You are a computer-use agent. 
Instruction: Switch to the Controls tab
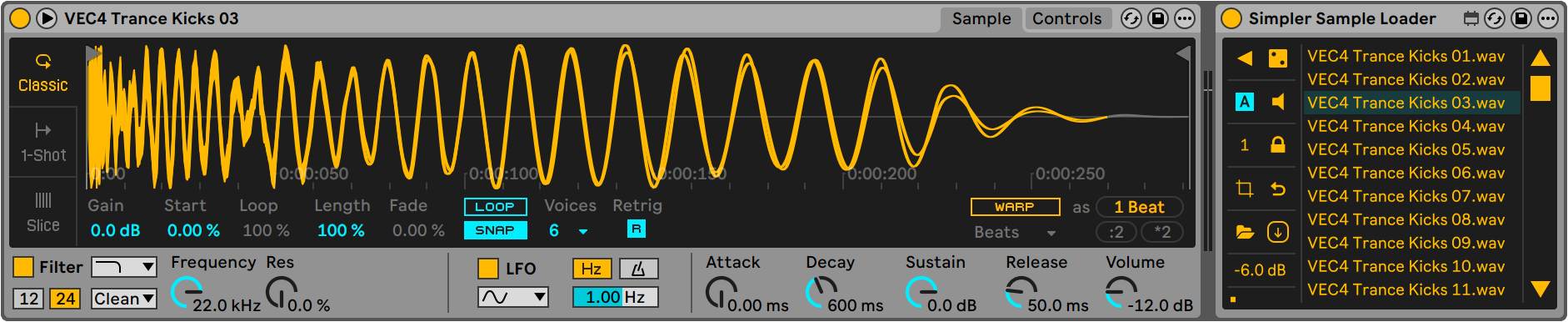pos(1067,18)
